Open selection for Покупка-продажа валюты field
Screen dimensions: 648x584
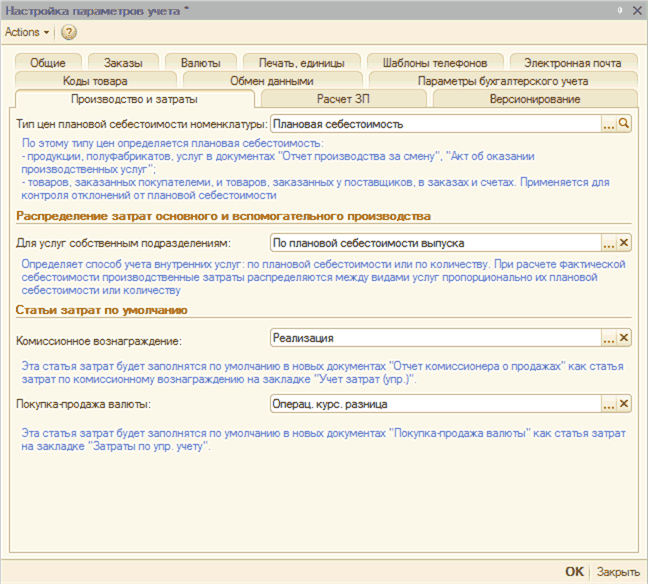[608, 404]
